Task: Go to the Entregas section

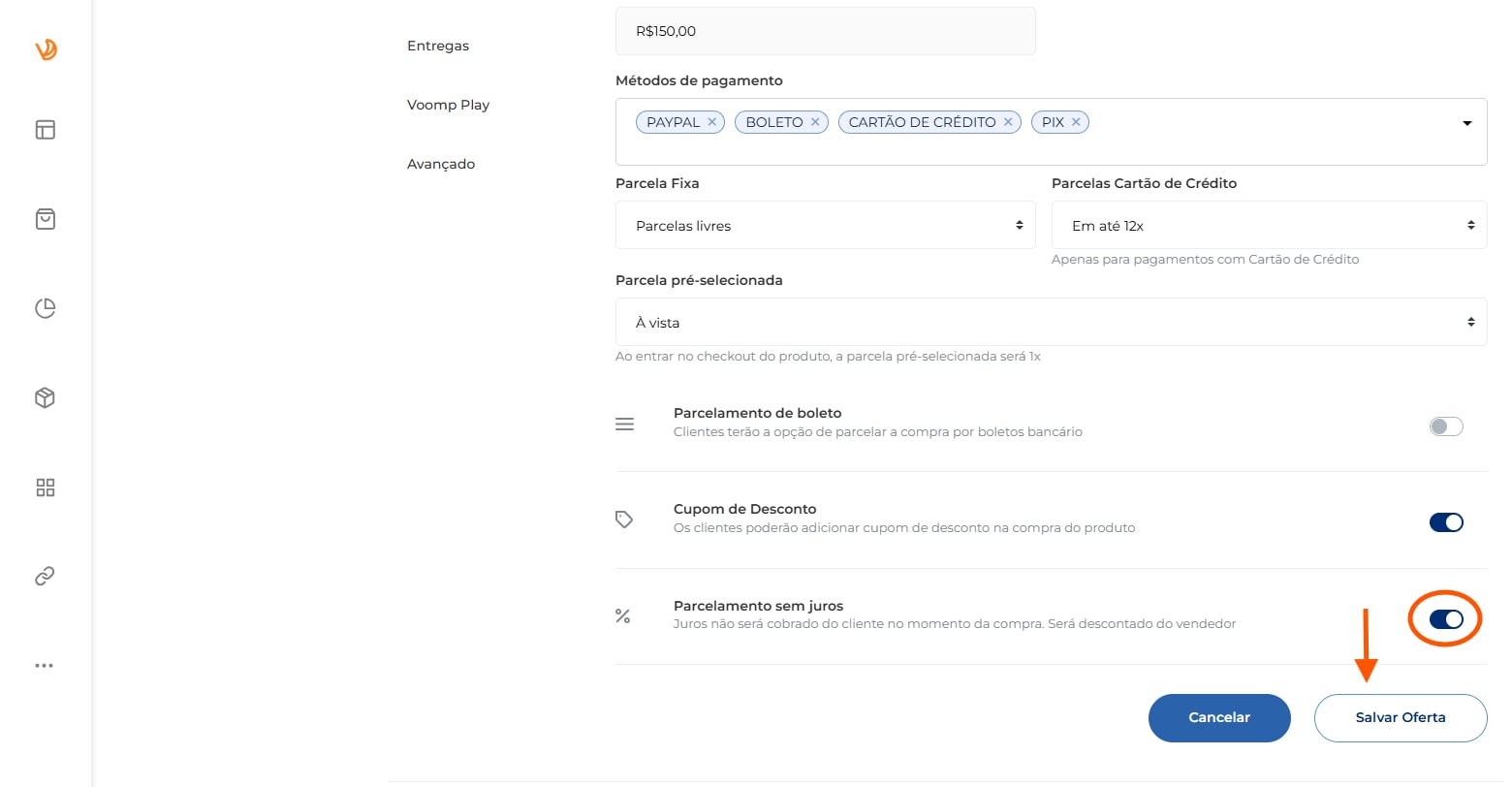Action: [438, 46]
